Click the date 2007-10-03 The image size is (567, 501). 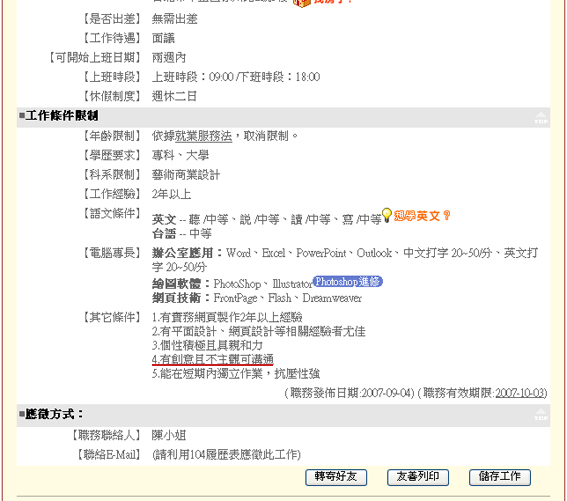(x=520, y=393)
